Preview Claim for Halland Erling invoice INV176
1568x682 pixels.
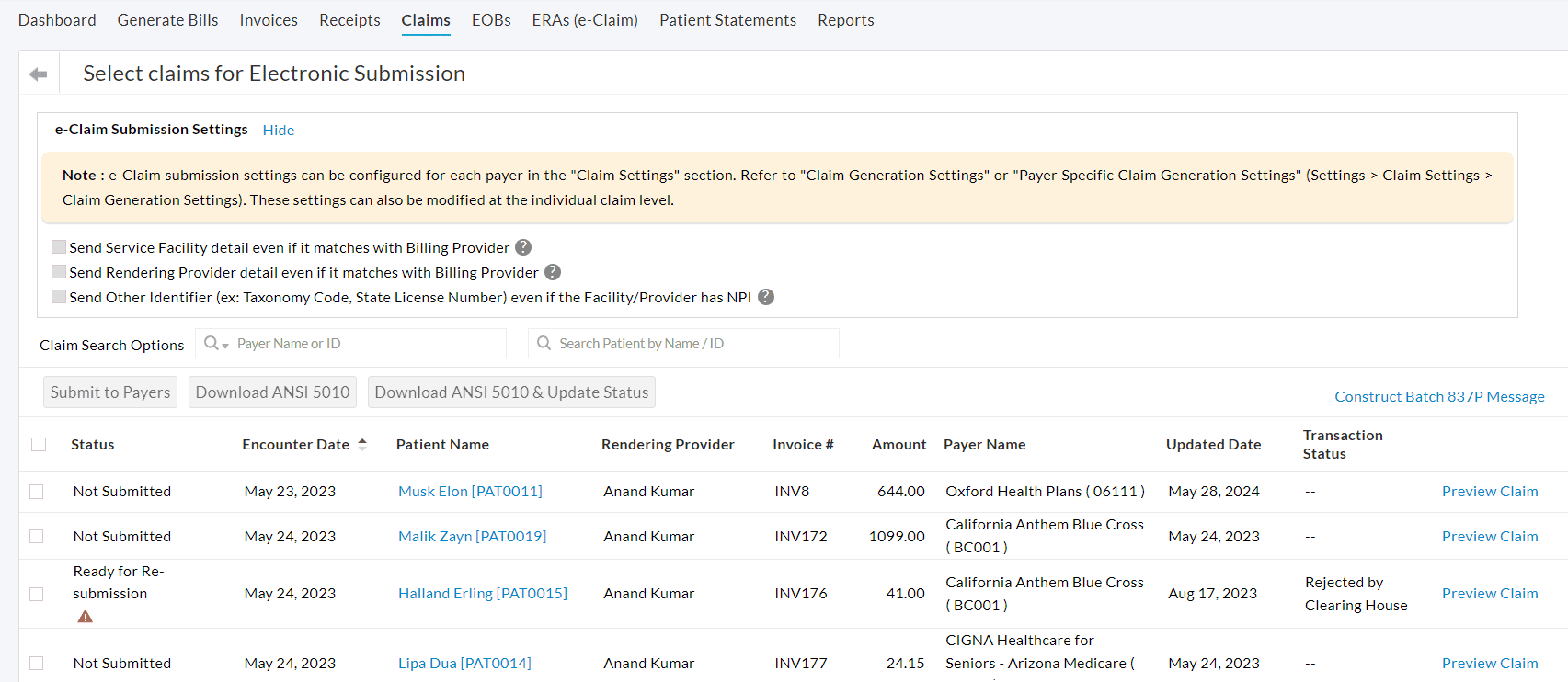click(1489, 594)
